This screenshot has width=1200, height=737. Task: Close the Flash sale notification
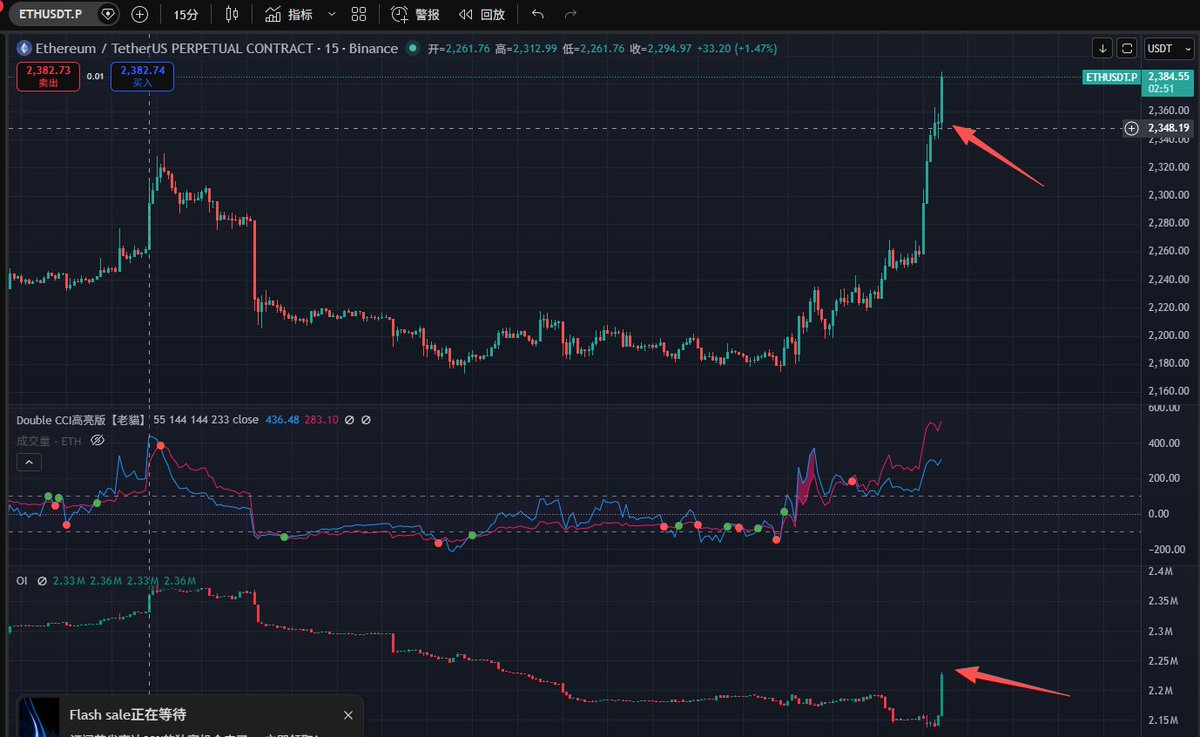point(348,715)
